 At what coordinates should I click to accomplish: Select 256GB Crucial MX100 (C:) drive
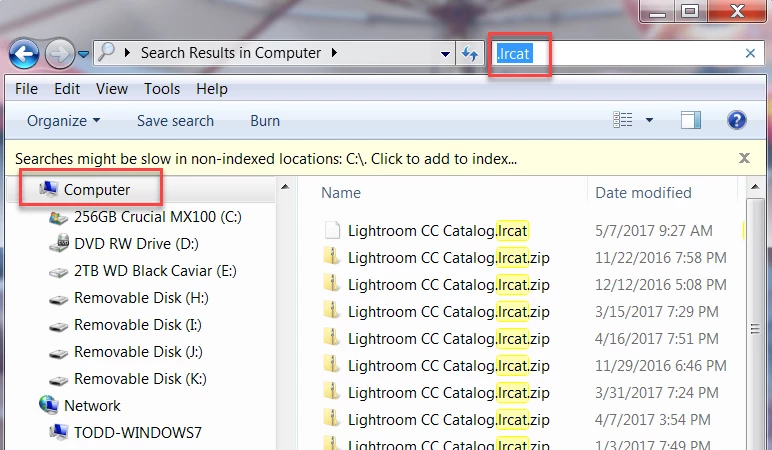158,217
